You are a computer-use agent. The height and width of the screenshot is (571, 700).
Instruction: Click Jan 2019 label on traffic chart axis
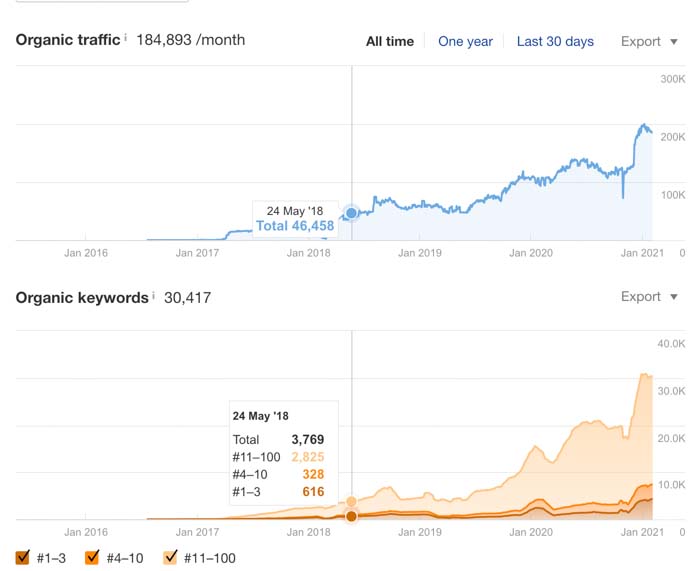pos(420,253)
